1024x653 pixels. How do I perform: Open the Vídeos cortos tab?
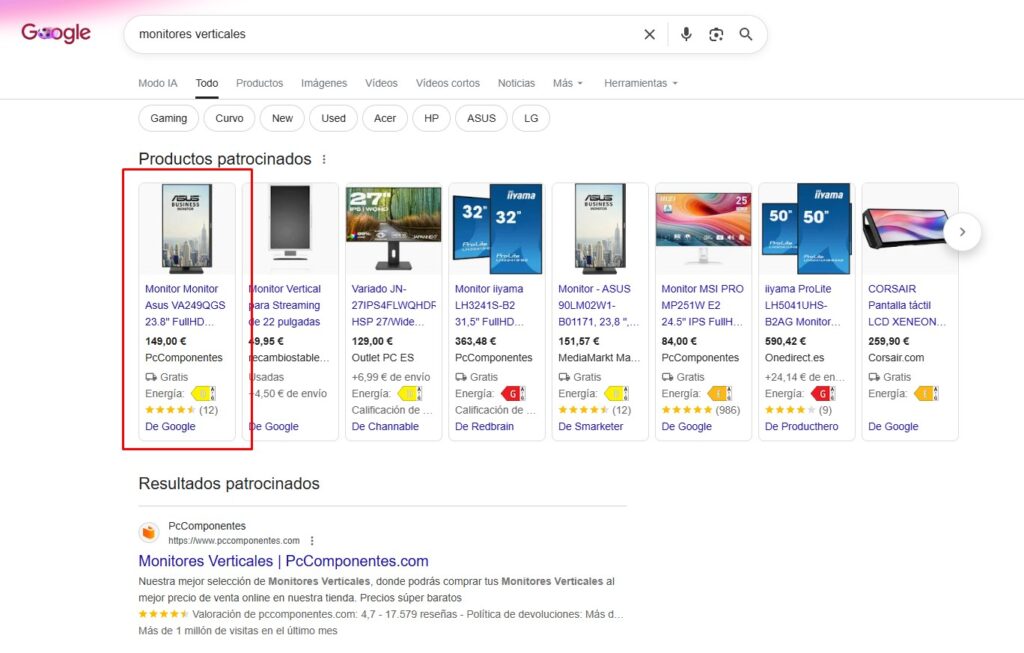click(x=447, y=83)
